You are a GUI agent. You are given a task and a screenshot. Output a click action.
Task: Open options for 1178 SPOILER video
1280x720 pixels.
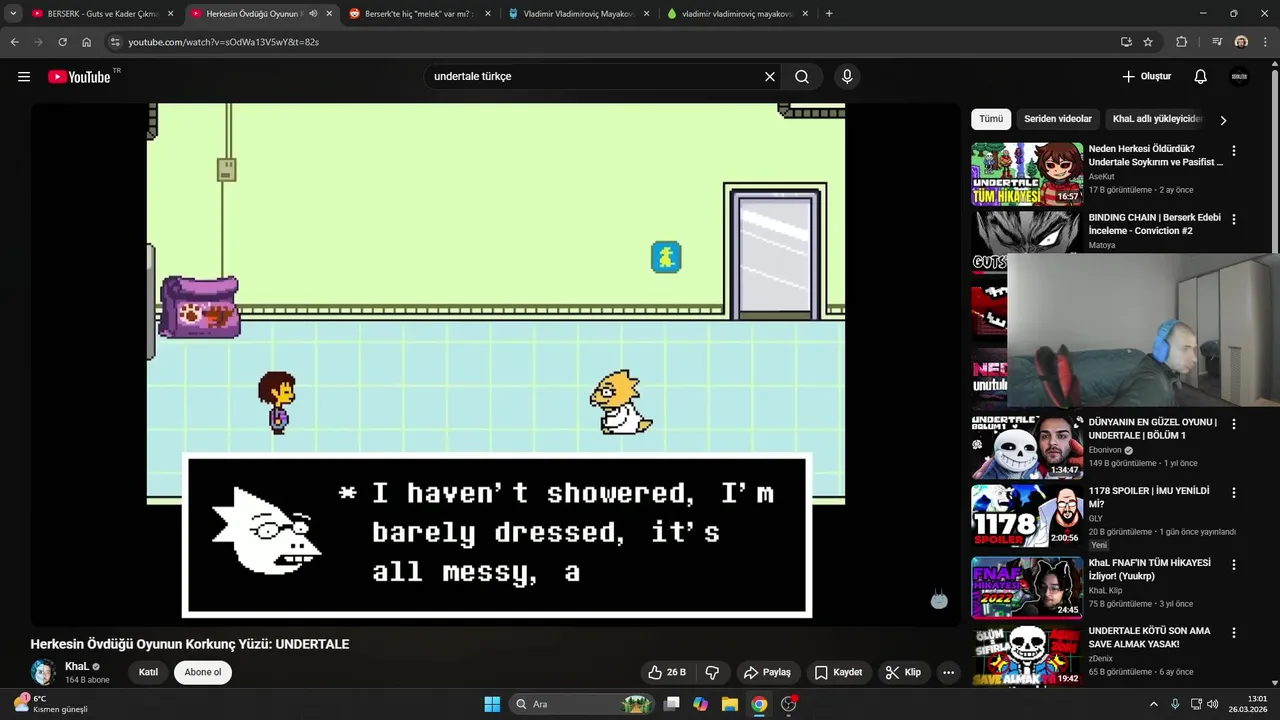pyautogui.click(x=1234, y=493)
